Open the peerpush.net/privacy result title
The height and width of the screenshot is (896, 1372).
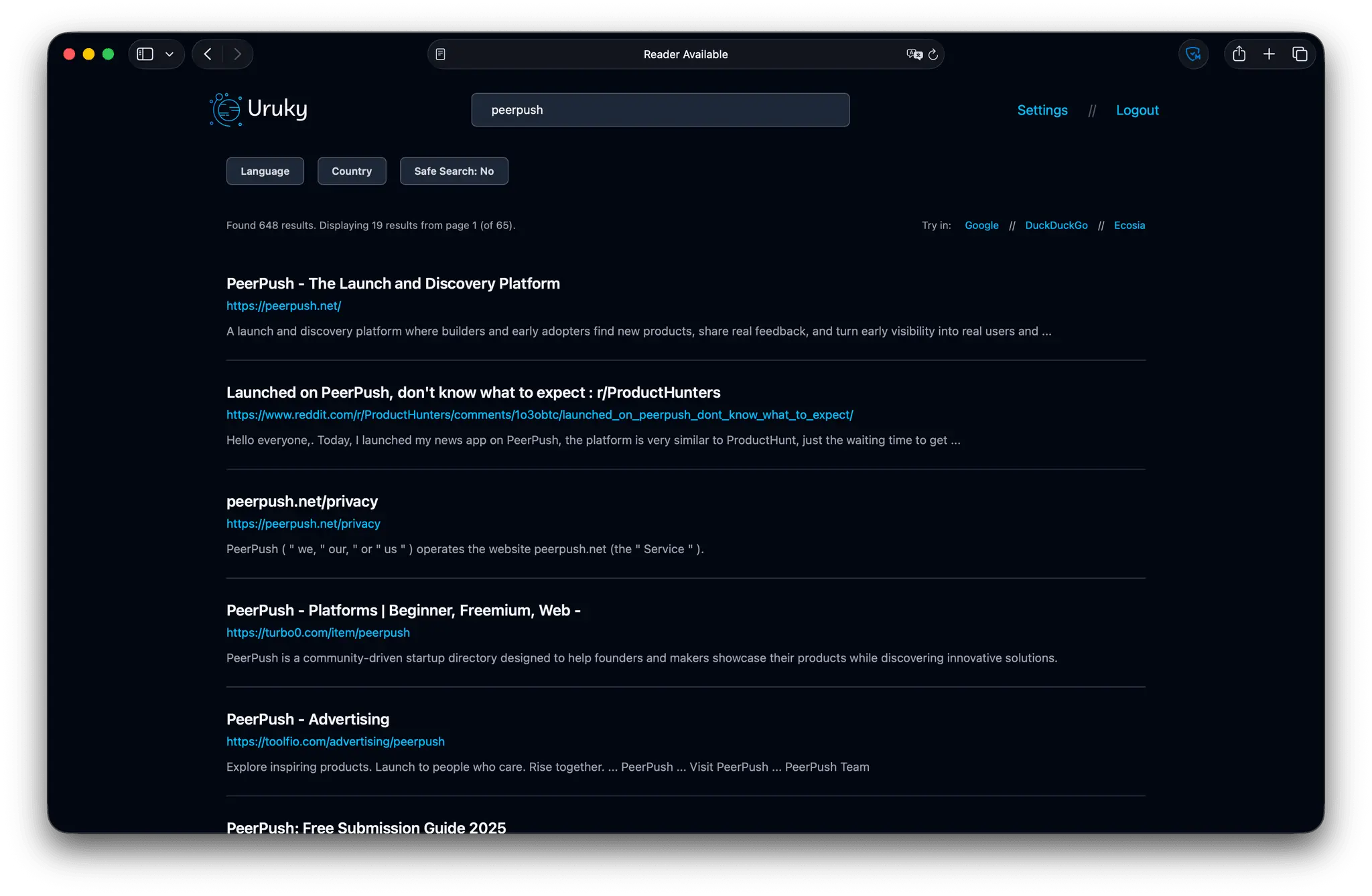[301, 502]
